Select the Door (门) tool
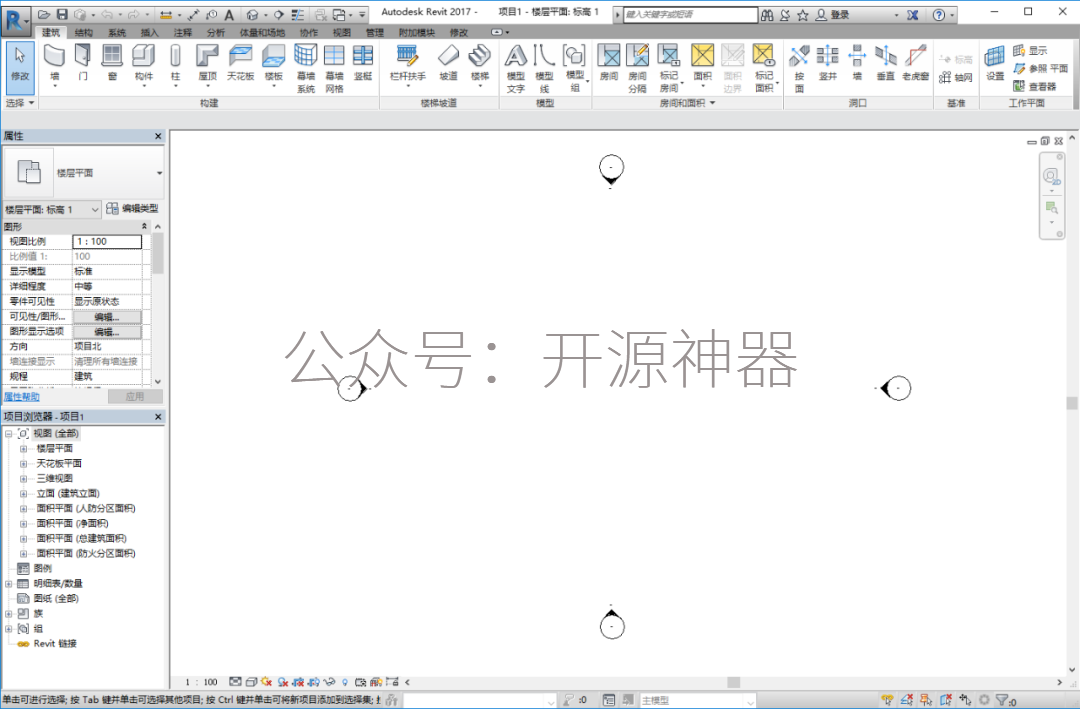This screenshot has height=709, width=1080. click(x=83, y=63)
